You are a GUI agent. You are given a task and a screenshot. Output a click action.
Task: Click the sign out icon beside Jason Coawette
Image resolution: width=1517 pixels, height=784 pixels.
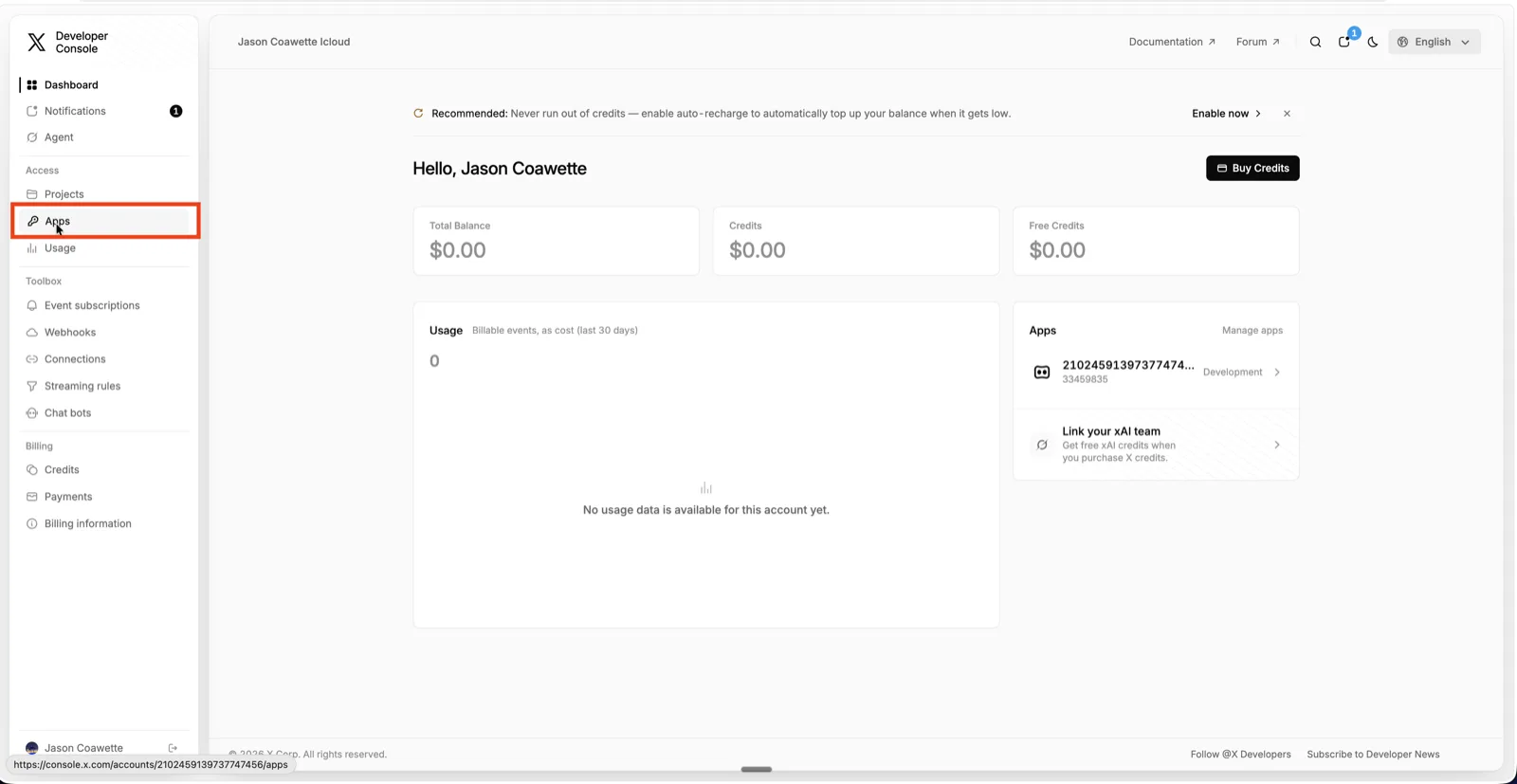pyautogui.click(x=173, y=748)
